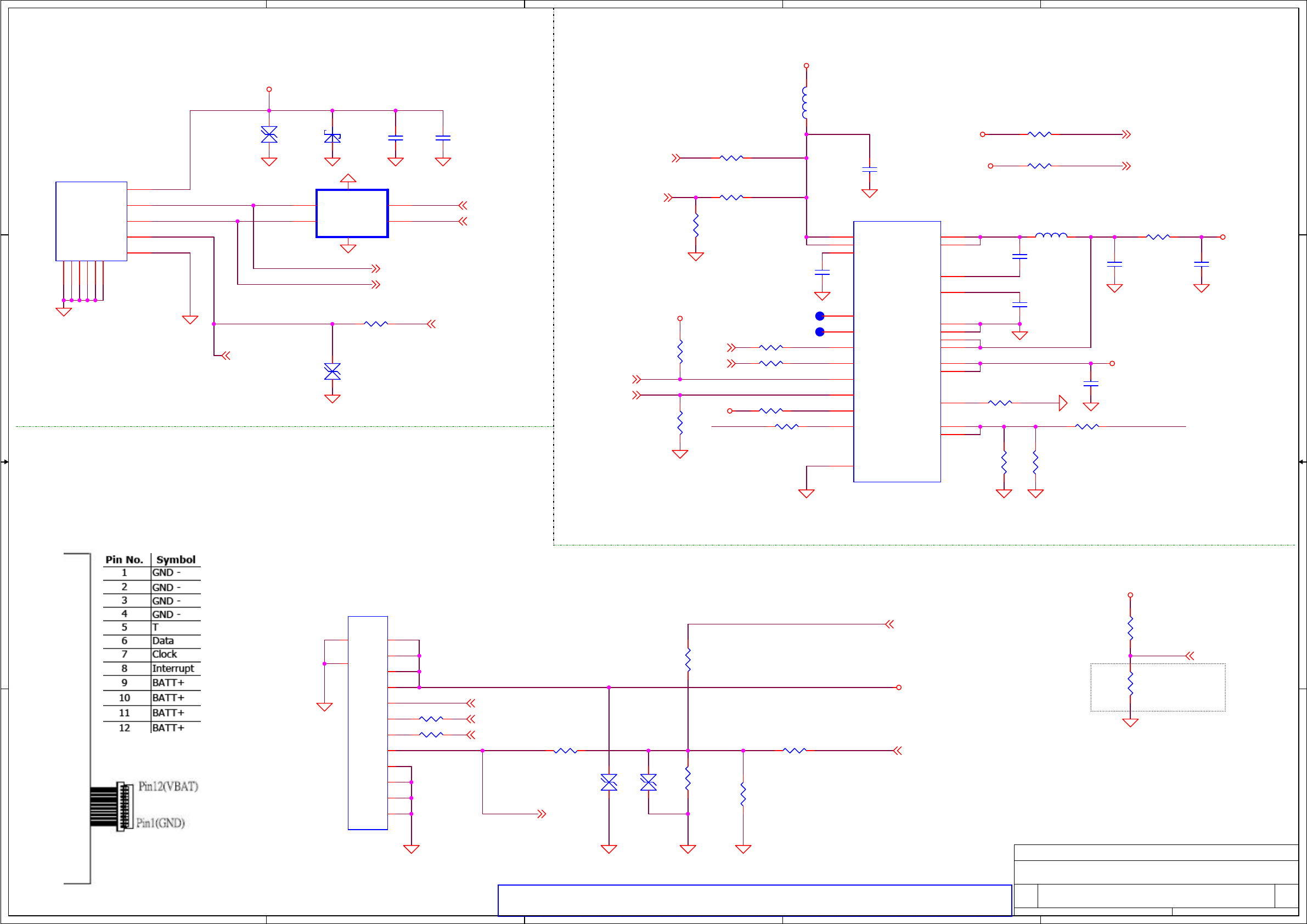Click the Pin No. column header
Viewport: 1307px width, 924px height.
point(124,560)
